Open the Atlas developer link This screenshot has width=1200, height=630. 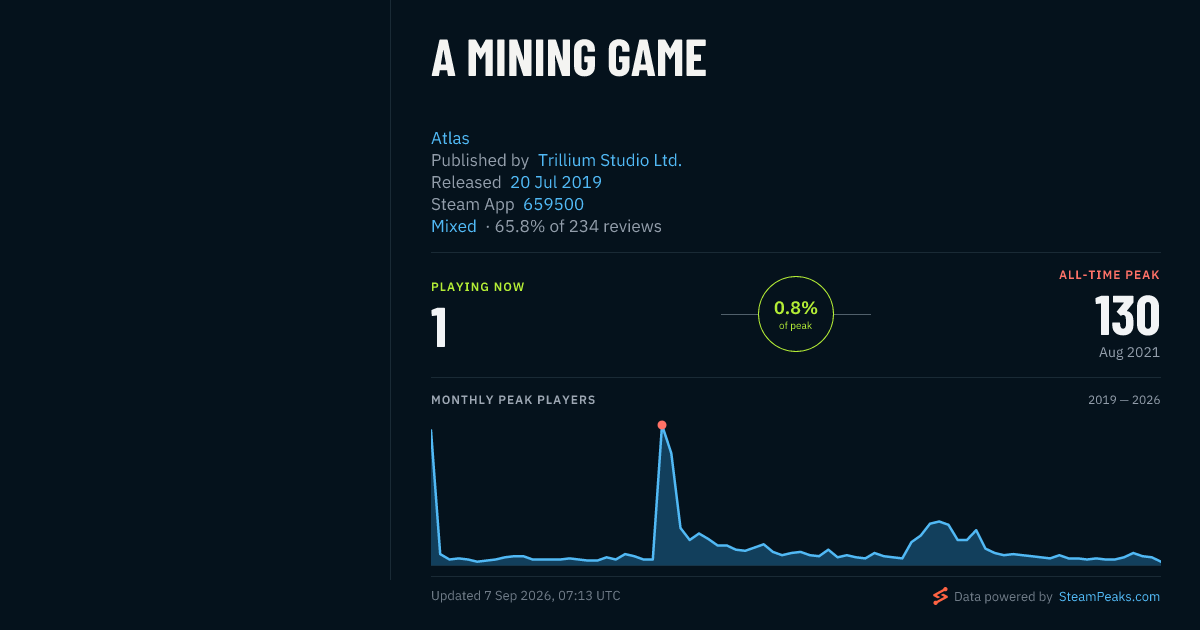(450, 138)
